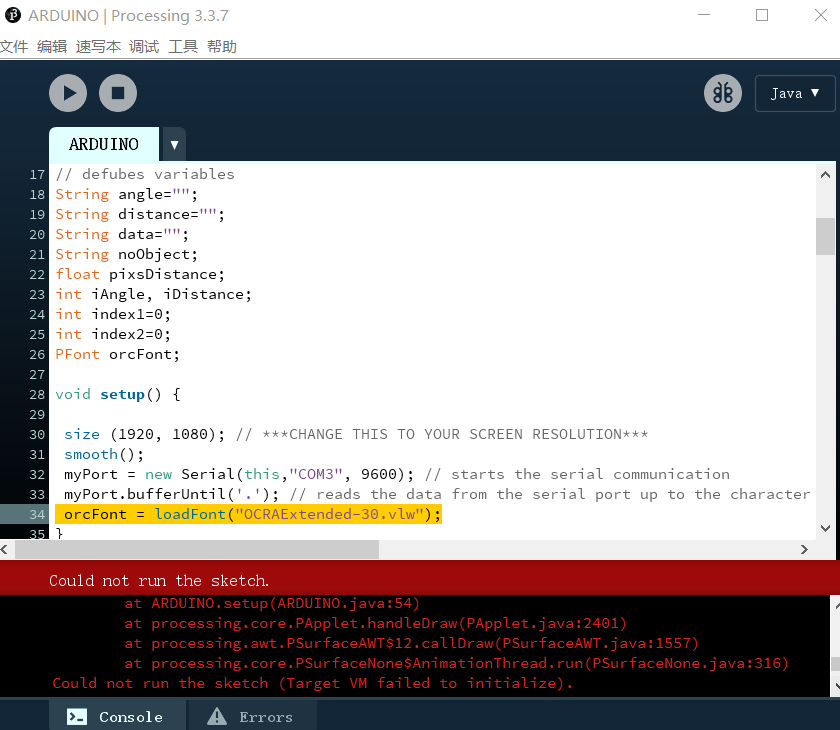Click the 'String angle="";' line
This screenshot has width=840, height=730.
pyautogui.click(x=126, y=194)
